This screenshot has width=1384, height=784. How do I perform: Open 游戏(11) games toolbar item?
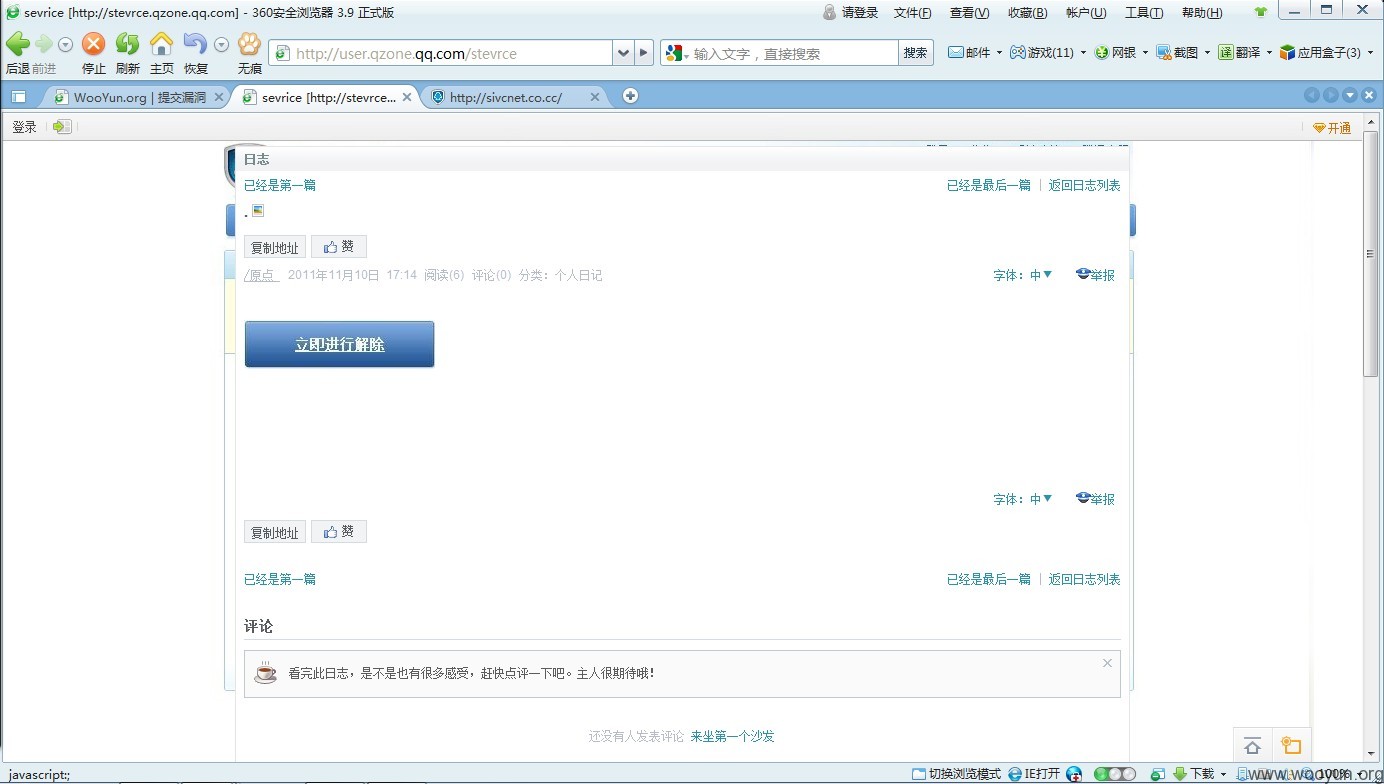click(x=1041, y=52)
